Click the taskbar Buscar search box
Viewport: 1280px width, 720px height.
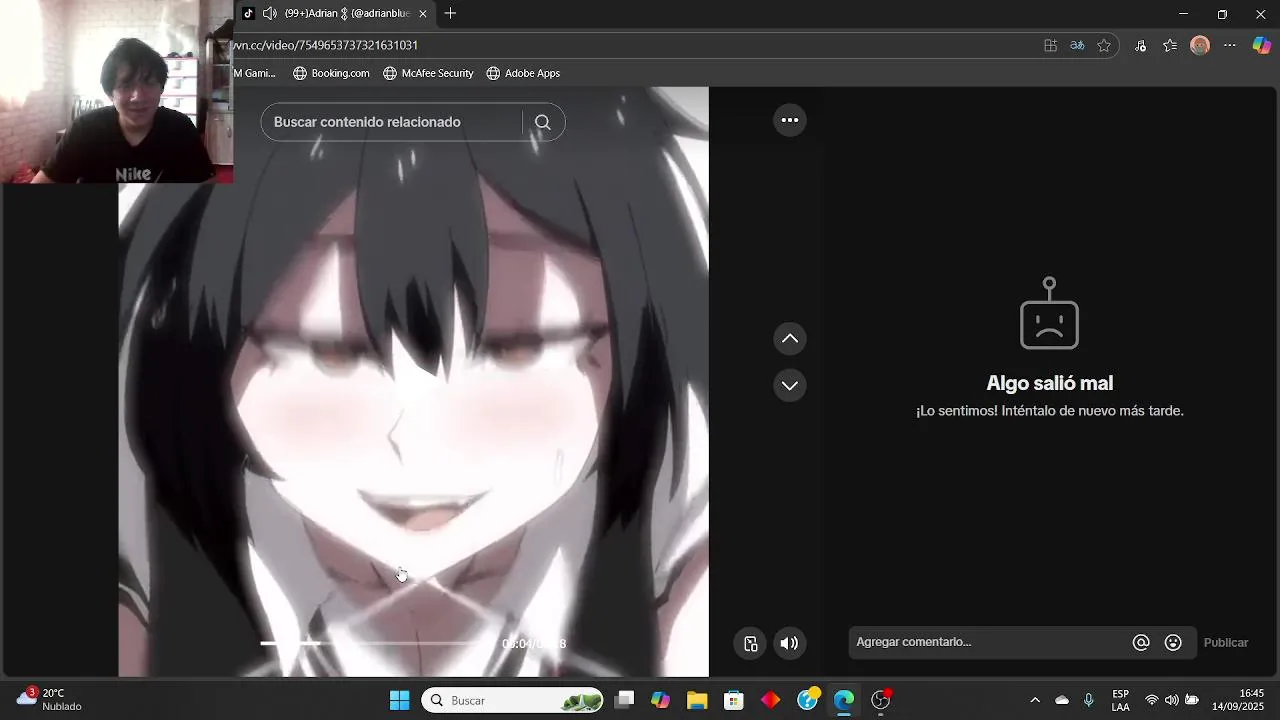click(x=513, y=700)
